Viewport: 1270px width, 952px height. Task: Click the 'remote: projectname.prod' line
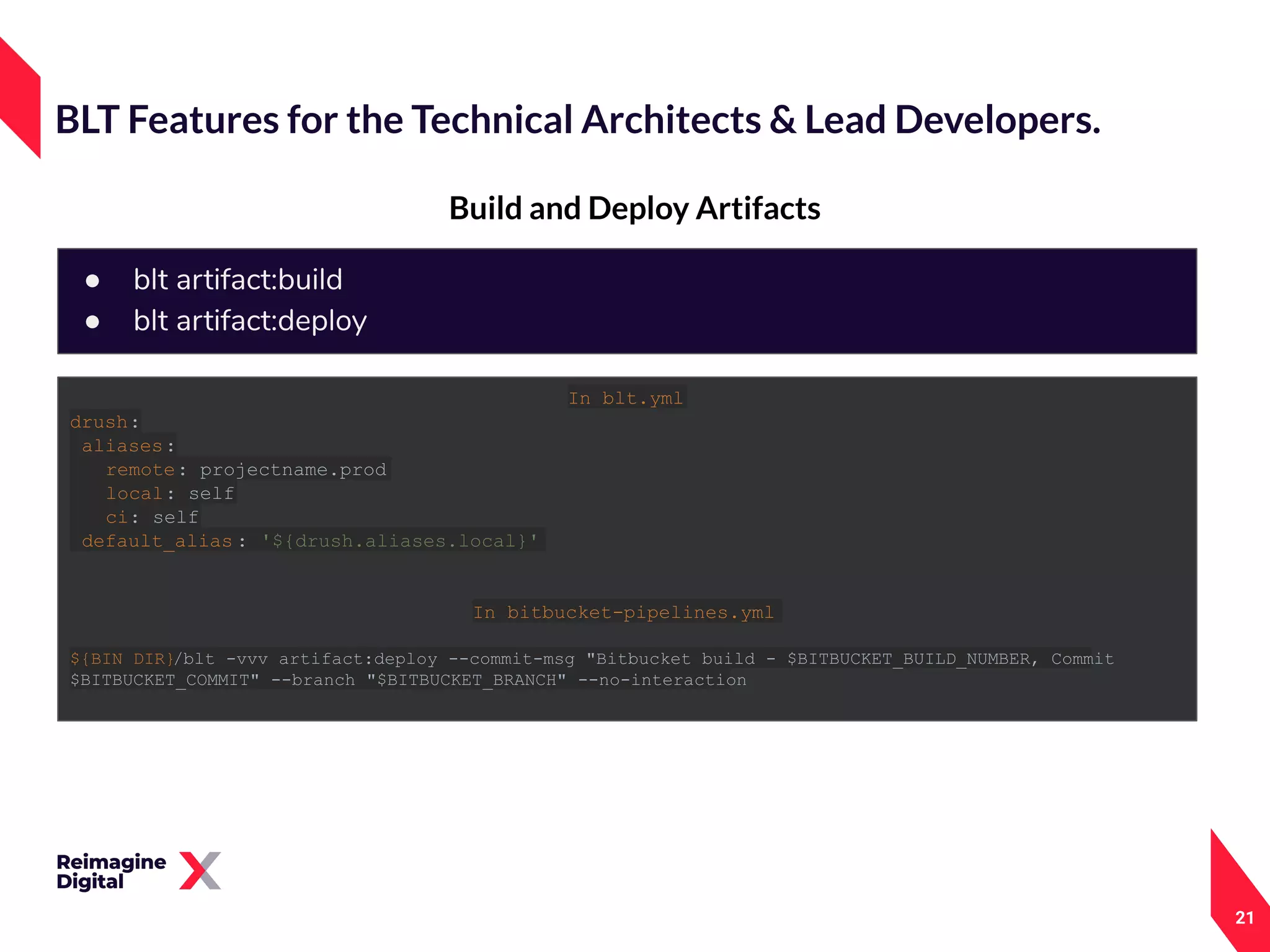point(246,470)
